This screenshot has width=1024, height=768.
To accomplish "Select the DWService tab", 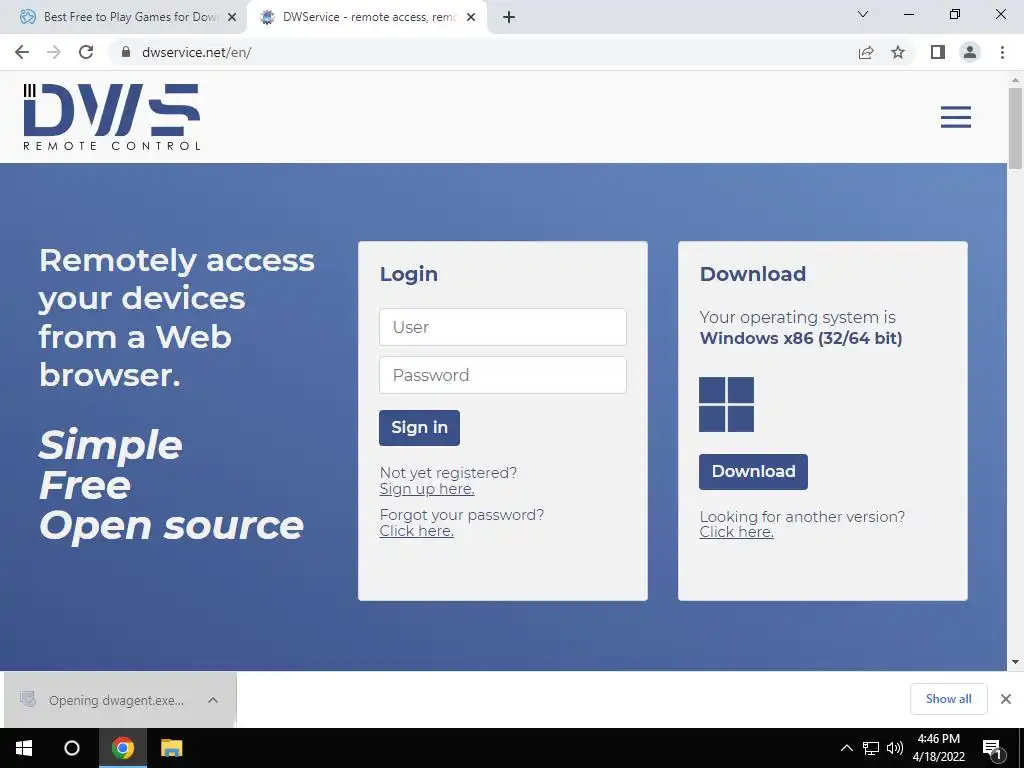I will click(367, 17).
